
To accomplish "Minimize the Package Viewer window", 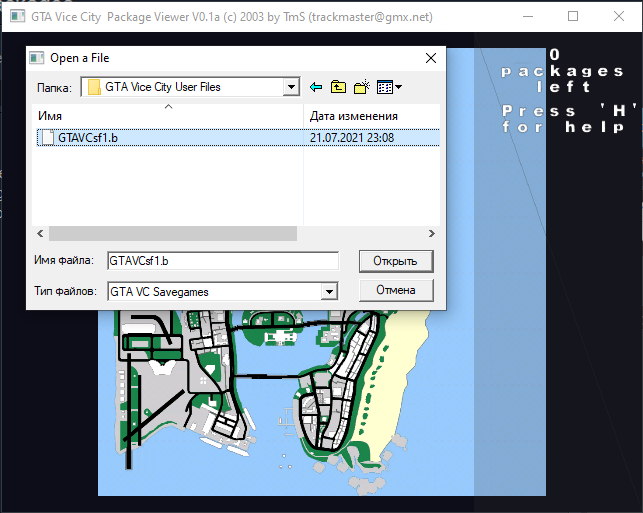I will coord(528,16).
